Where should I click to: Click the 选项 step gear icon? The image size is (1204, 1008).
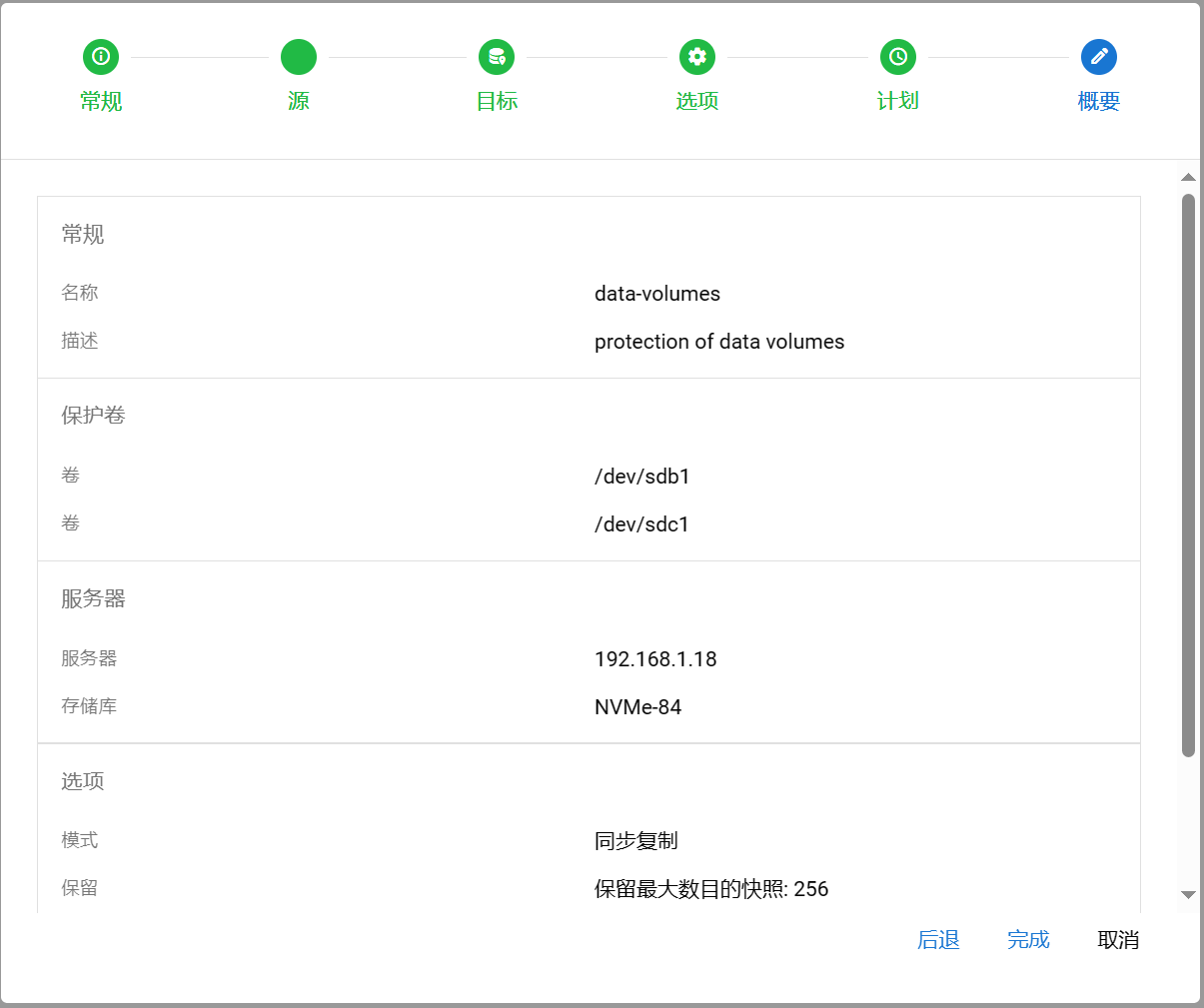point(697,57)
